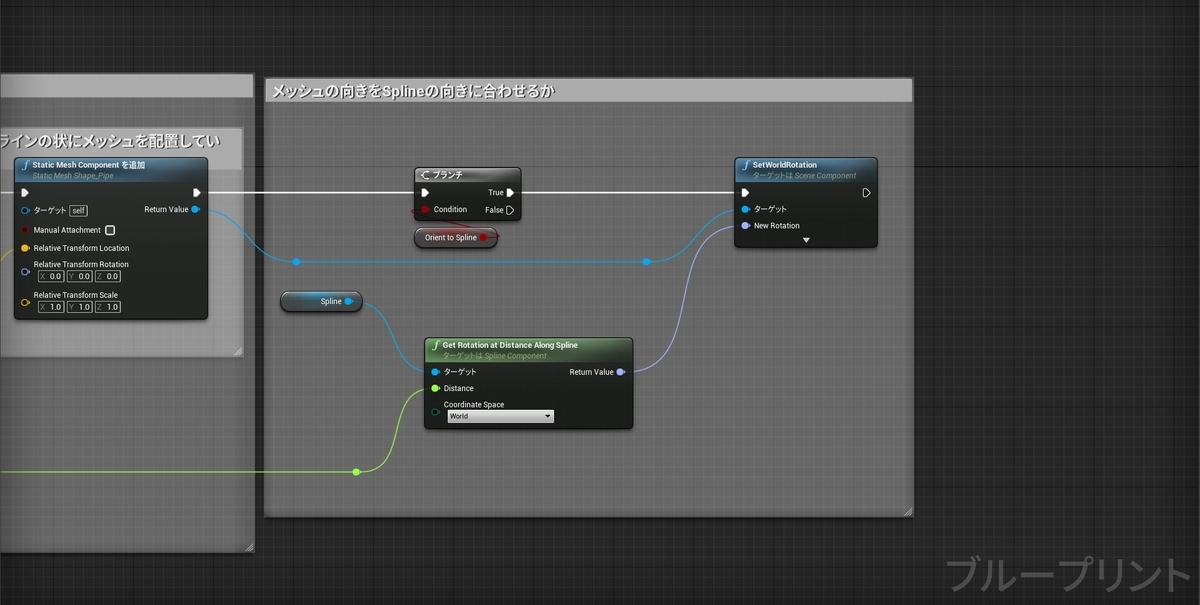This screenshot has height=605, width=1200.
Task: Click the Orient to Spline variable output pin
Action: pos(485,238)
